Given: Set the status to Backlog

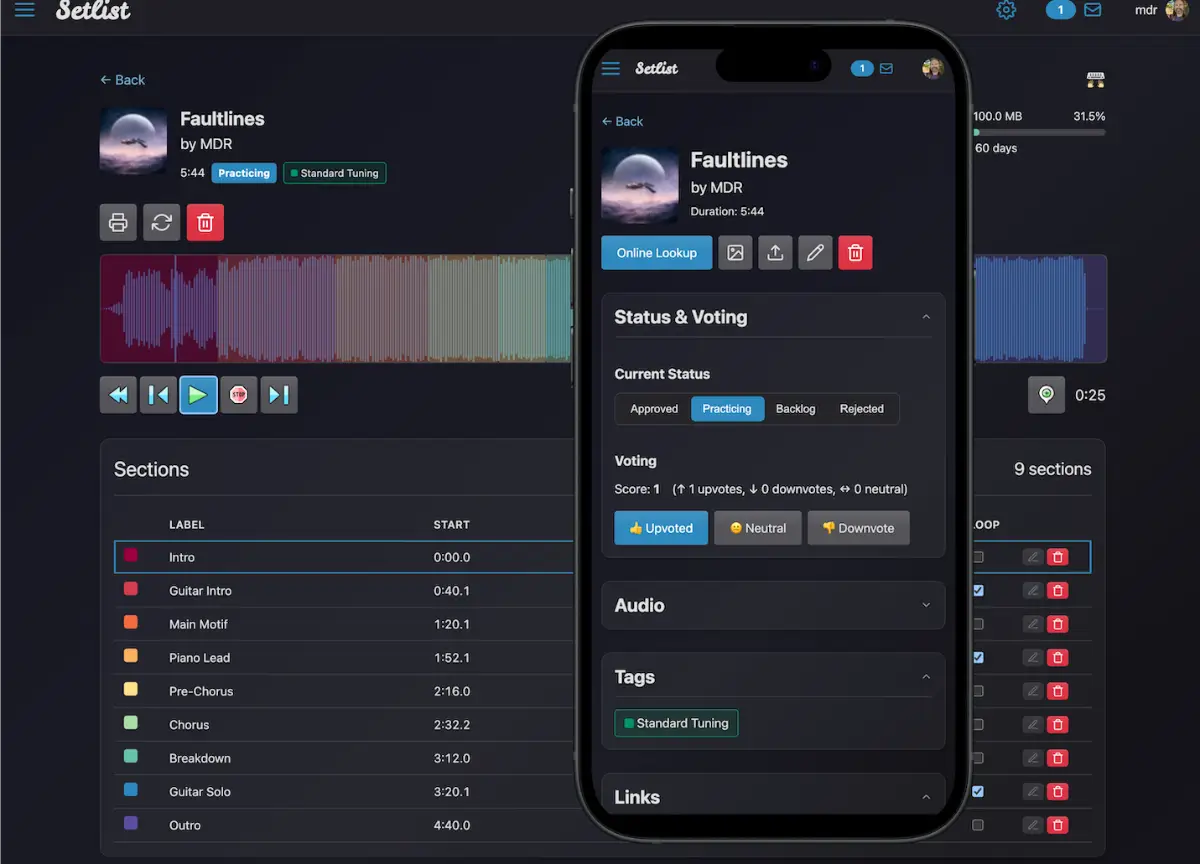Looking at the screenshot, I should [796, 409].
